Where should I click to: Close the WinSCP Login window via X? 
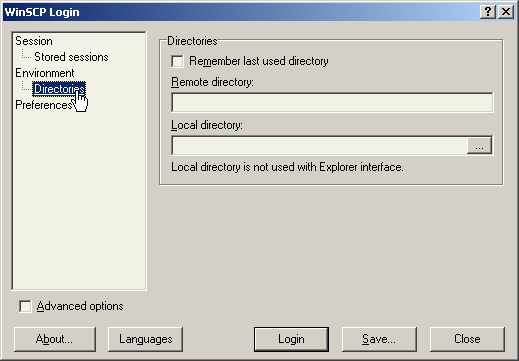coord(506,12)
